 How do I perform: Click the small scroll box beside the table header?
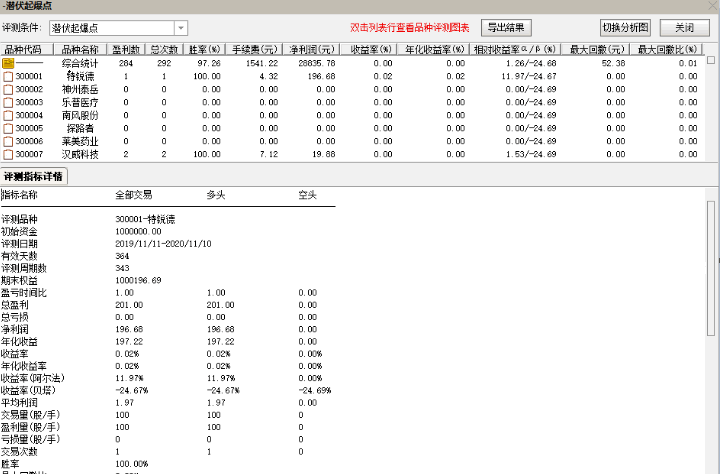coord(711,60)
